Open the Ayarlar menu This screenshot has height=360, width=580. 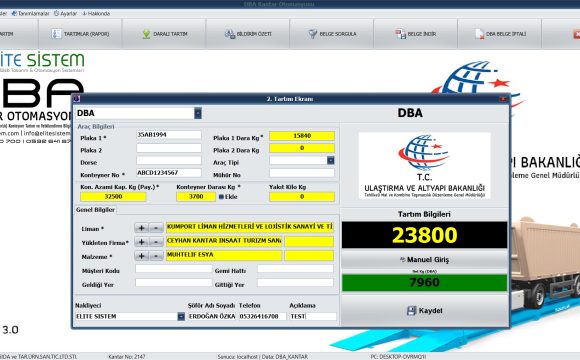65,13
